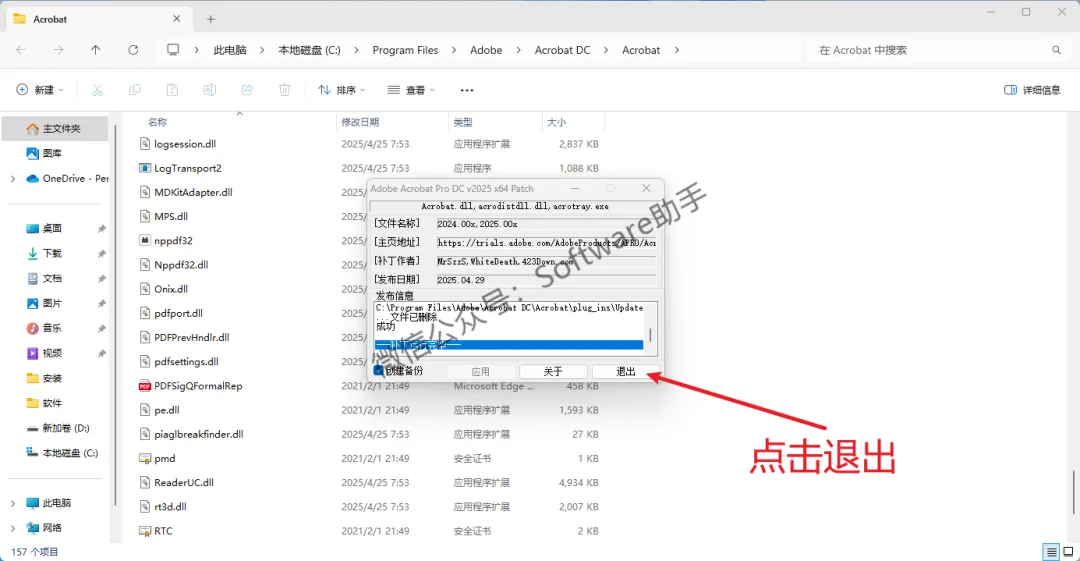The width and height of the screenshot is (1080, 561).
Task: Open the 排序 (Sort) dropdown
Action: [342, 90]
